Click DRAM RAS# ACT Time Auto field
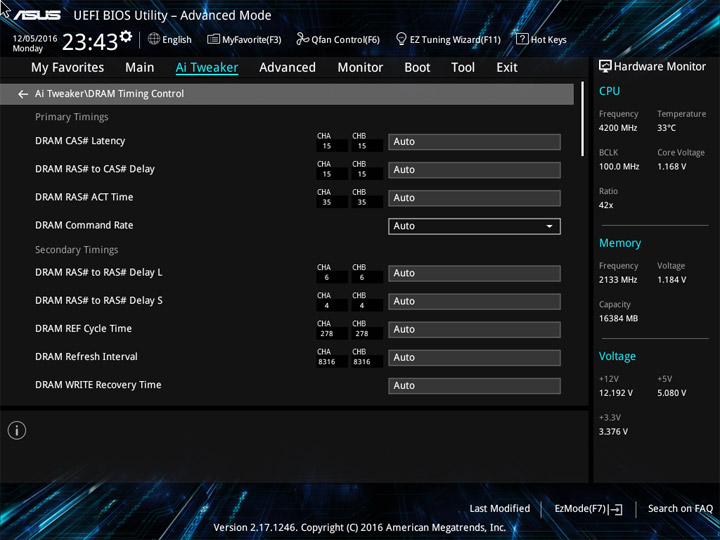This screenshot has height=540, width=720. pyautogui.click(x=474, y=198)
